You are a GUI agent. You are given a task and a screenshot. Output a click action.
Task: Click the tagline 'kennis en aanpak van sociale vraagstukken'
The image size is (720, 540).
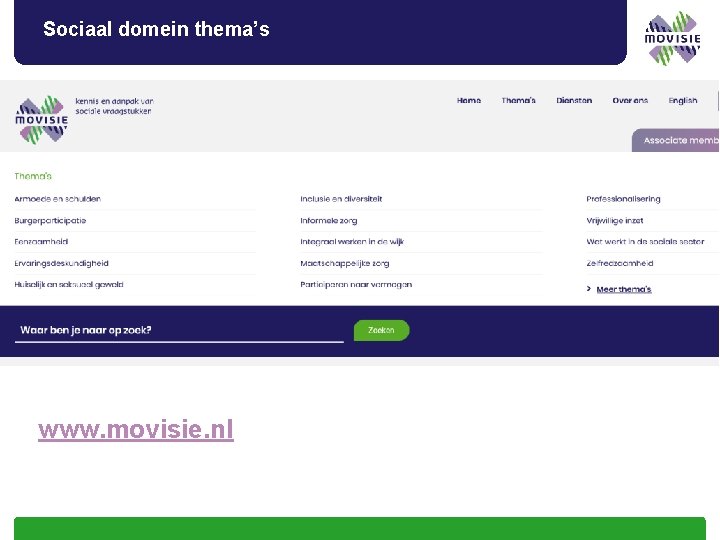click(114, 106)
